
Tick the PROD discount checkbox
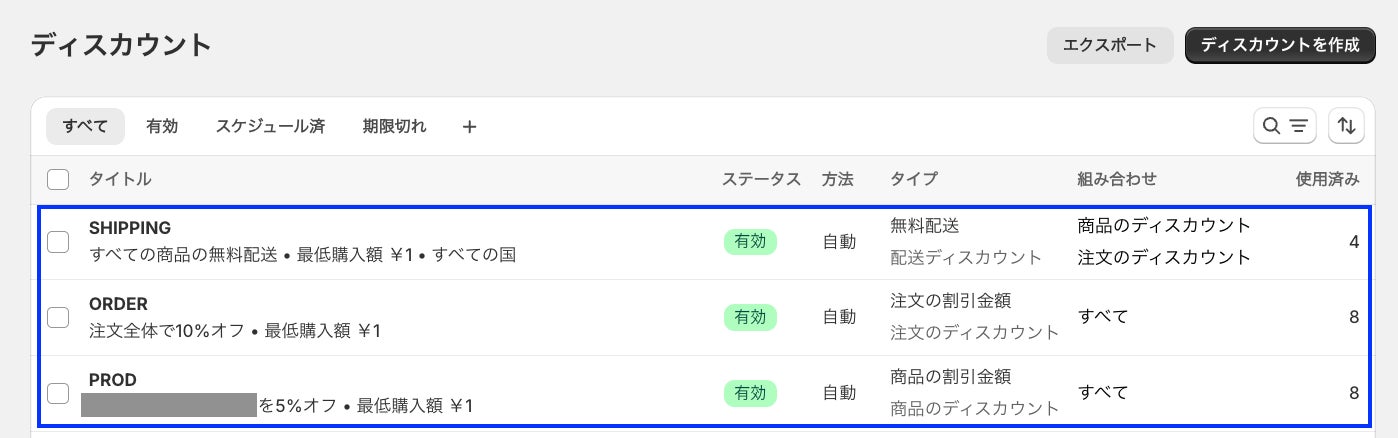click(x=58, y=393)
